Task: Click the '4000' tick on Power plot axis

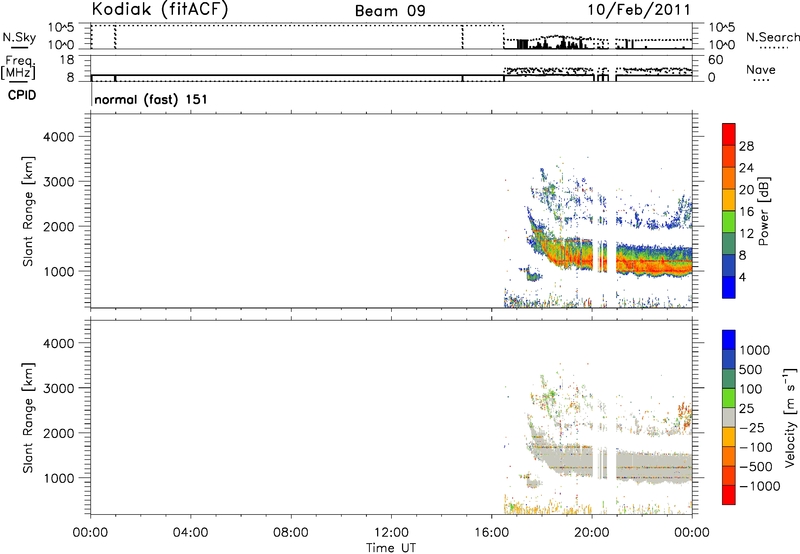Action: point(58,137)
